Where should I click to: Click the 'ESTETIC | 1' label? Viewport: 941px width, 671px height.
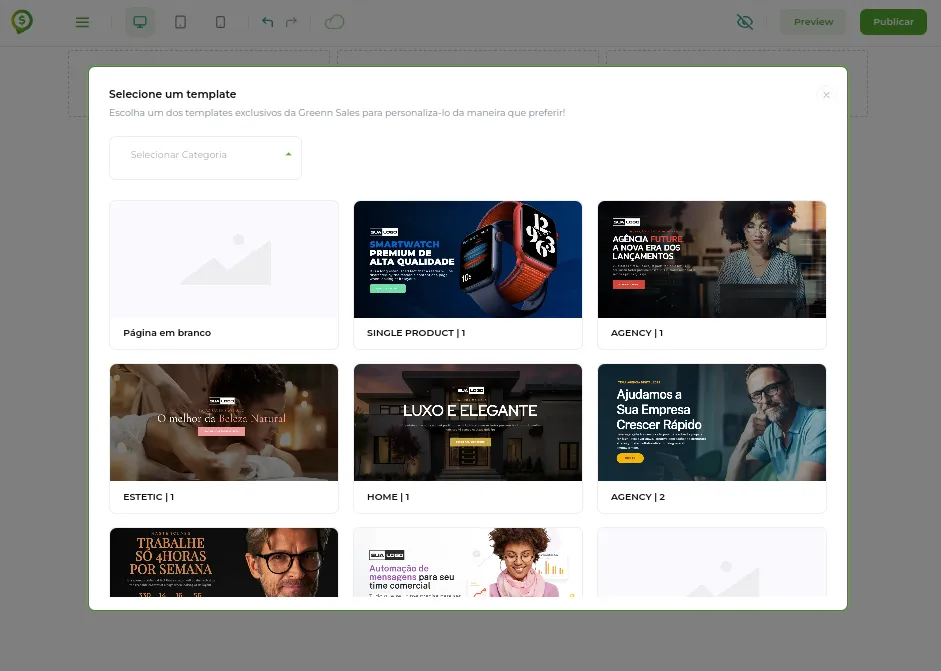(x=148, y=497)
